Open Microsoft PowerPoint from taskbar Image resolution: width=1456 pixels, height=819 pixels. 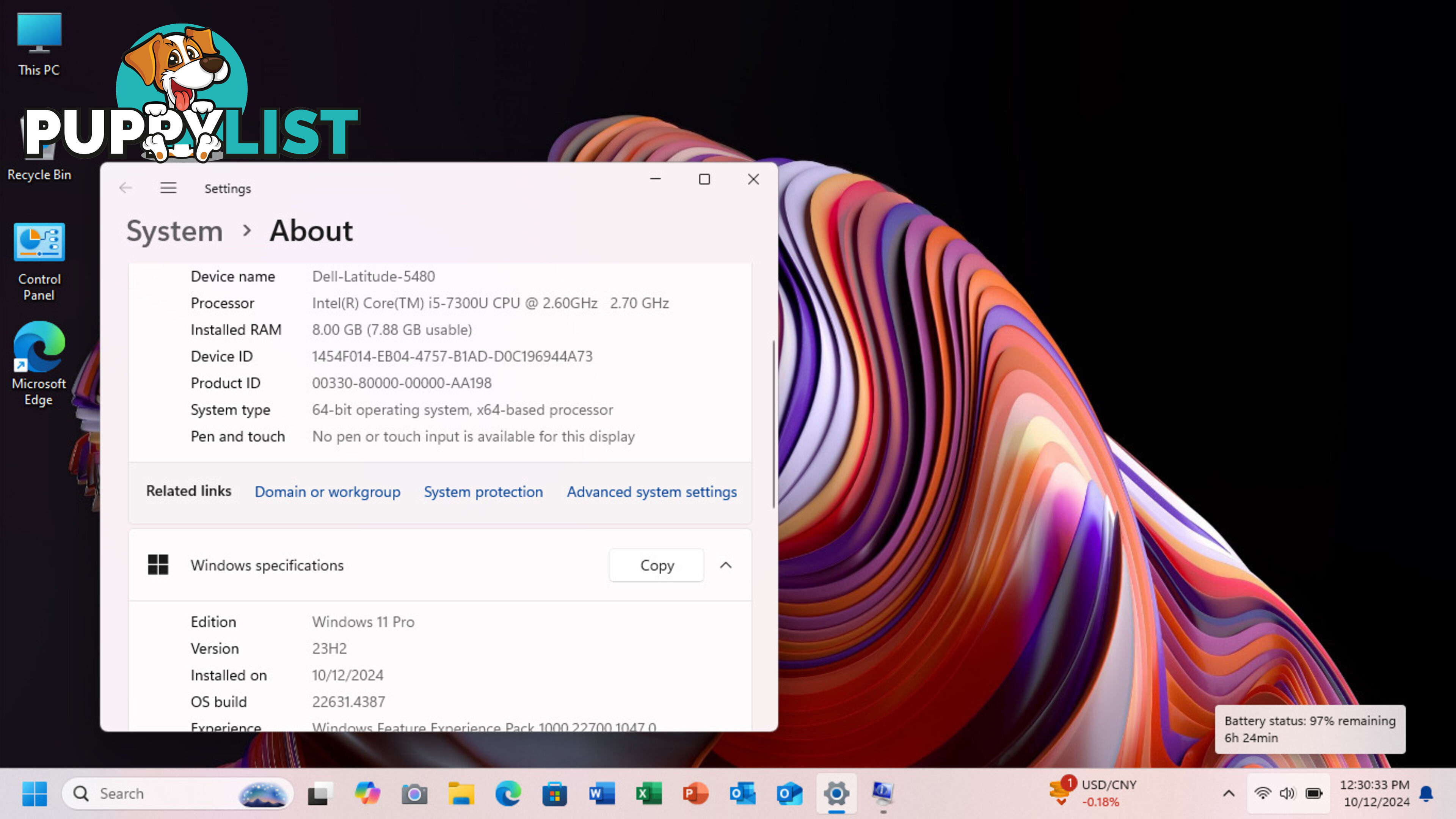(x=695, y=793)
